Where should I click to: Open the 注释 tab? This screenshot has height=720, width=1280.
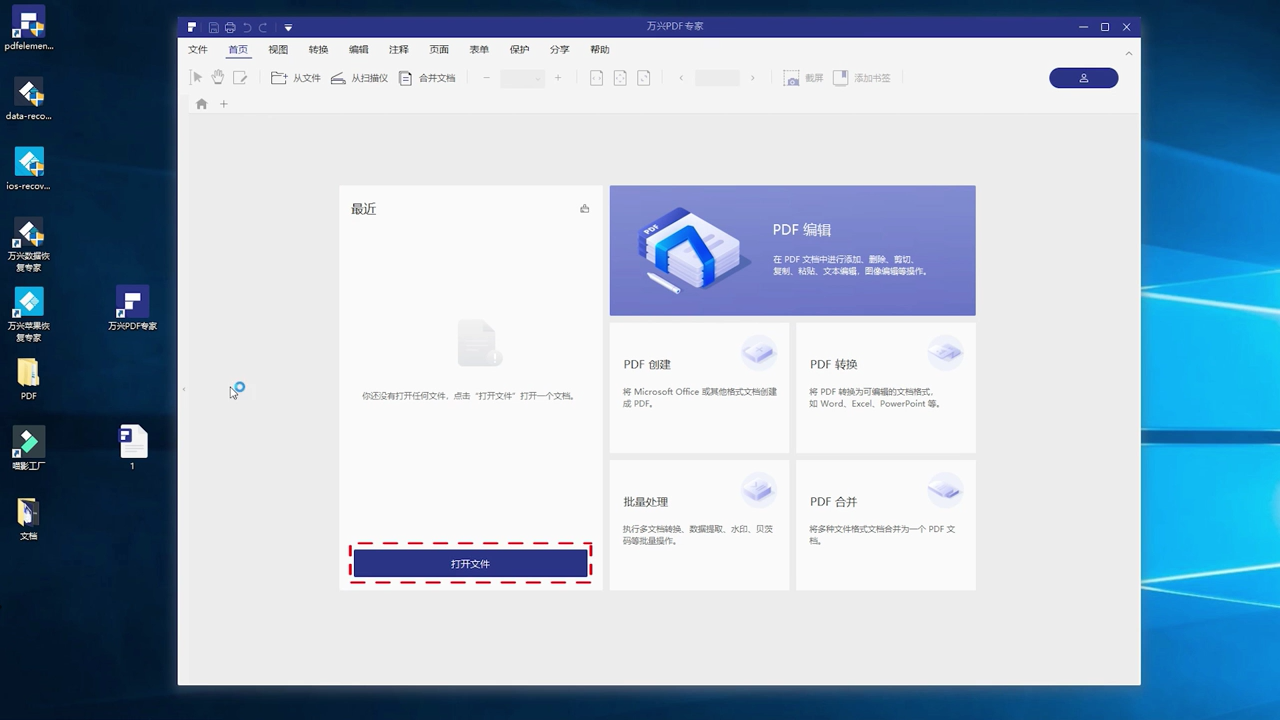pos(399,50)
